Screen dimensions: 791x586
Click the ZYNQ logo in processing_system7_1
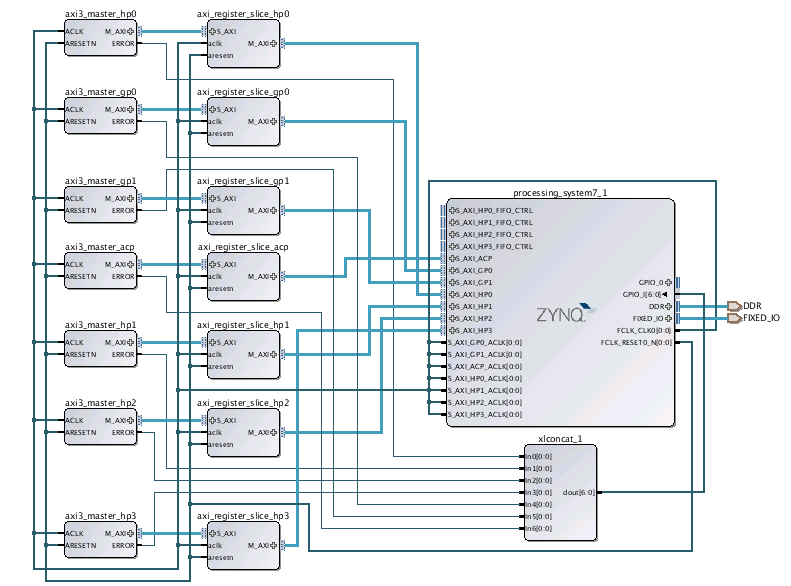pyautogui.click(x=560, y=313)
